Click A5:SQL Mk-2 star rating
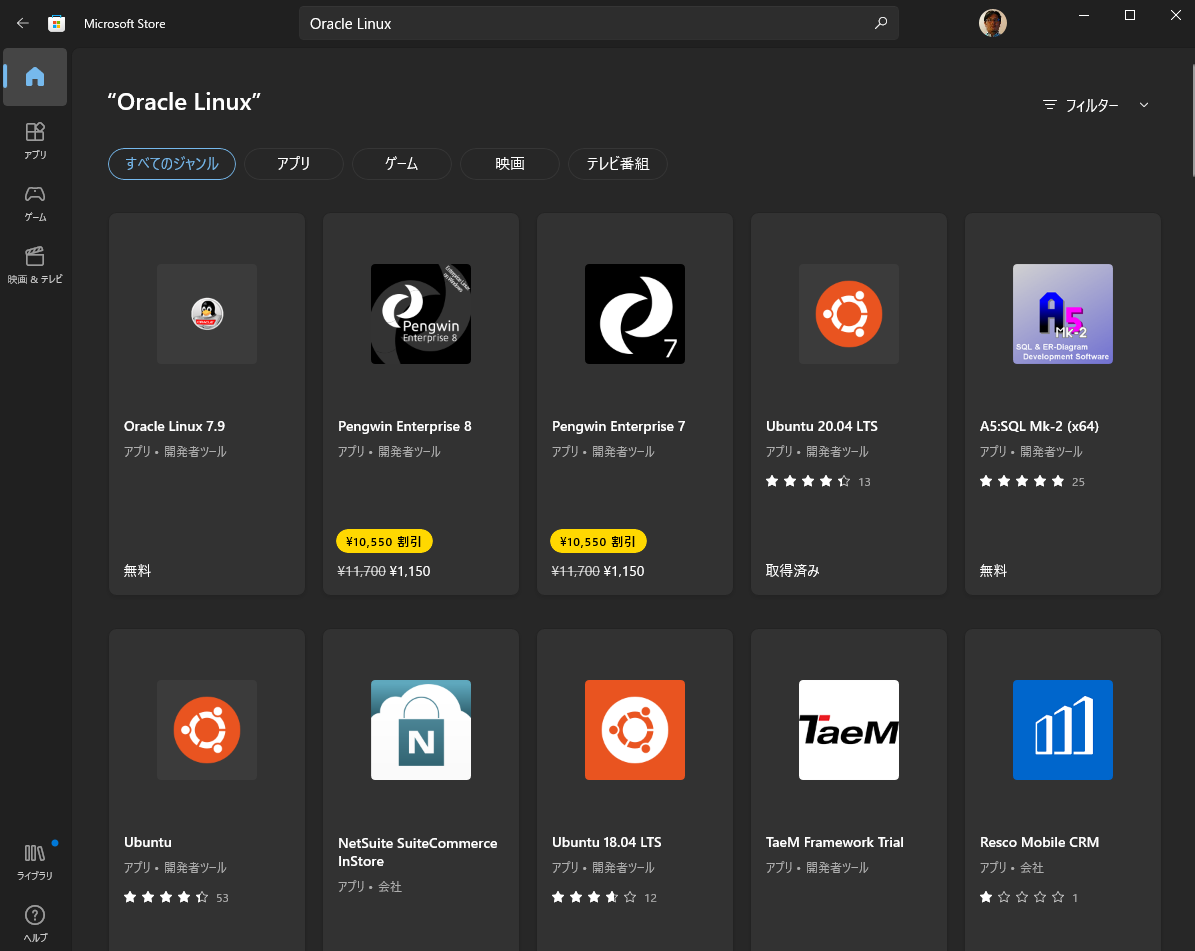 (x=1022, y=482)
